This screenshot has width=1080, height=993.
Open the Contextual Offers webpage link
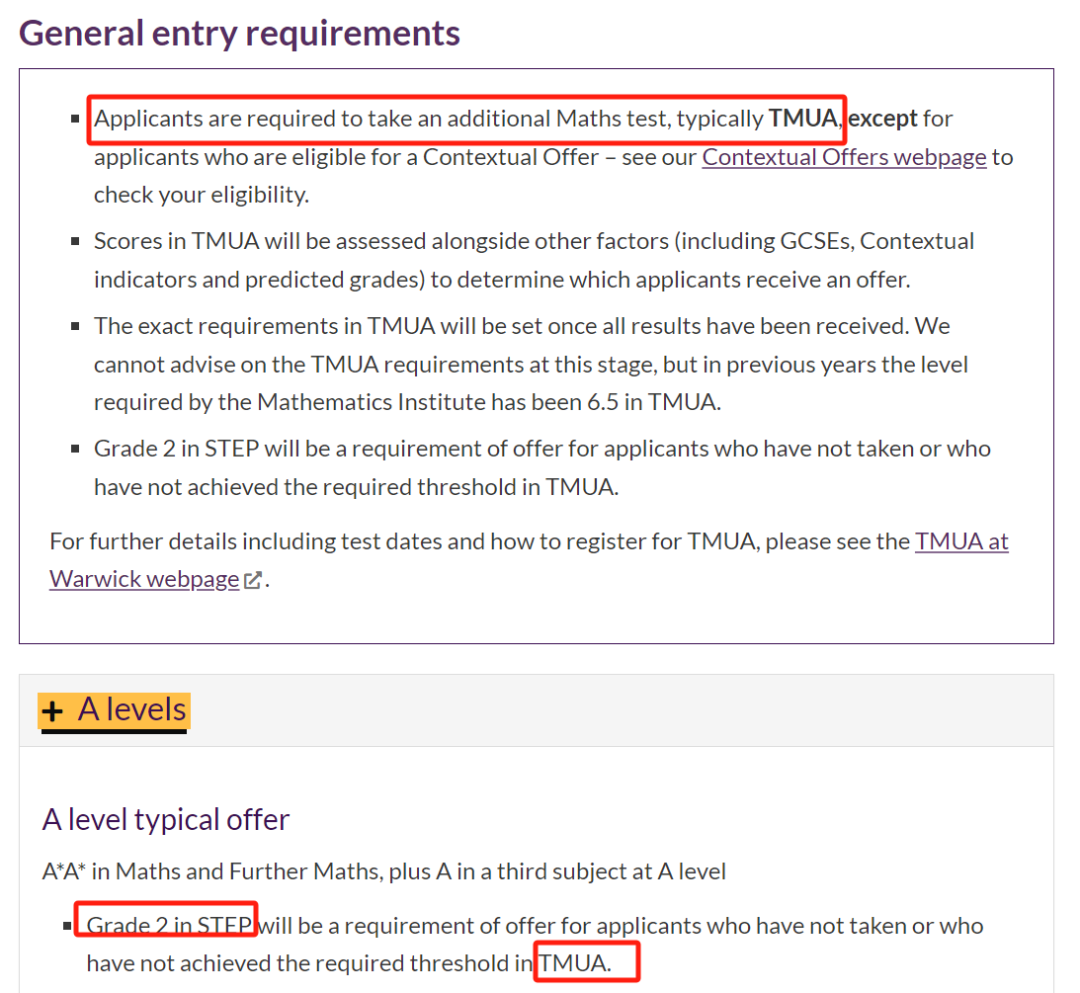click(844, 158)
